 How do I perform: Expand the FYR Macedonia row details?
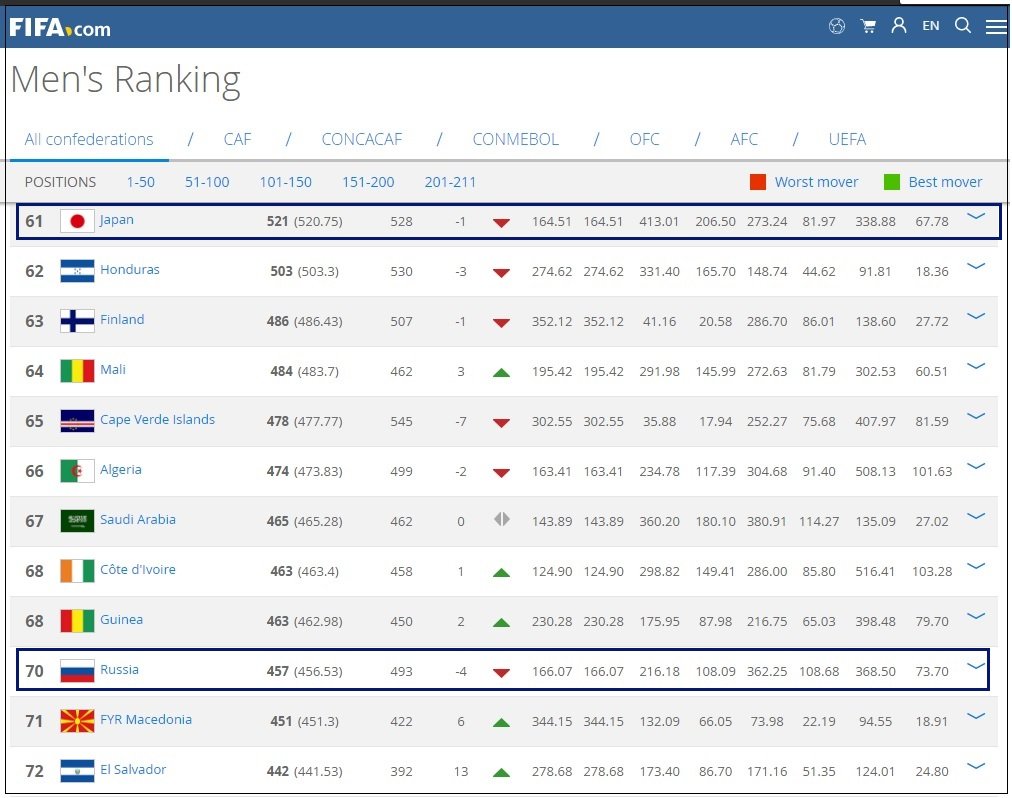click(x=976, y=716)
